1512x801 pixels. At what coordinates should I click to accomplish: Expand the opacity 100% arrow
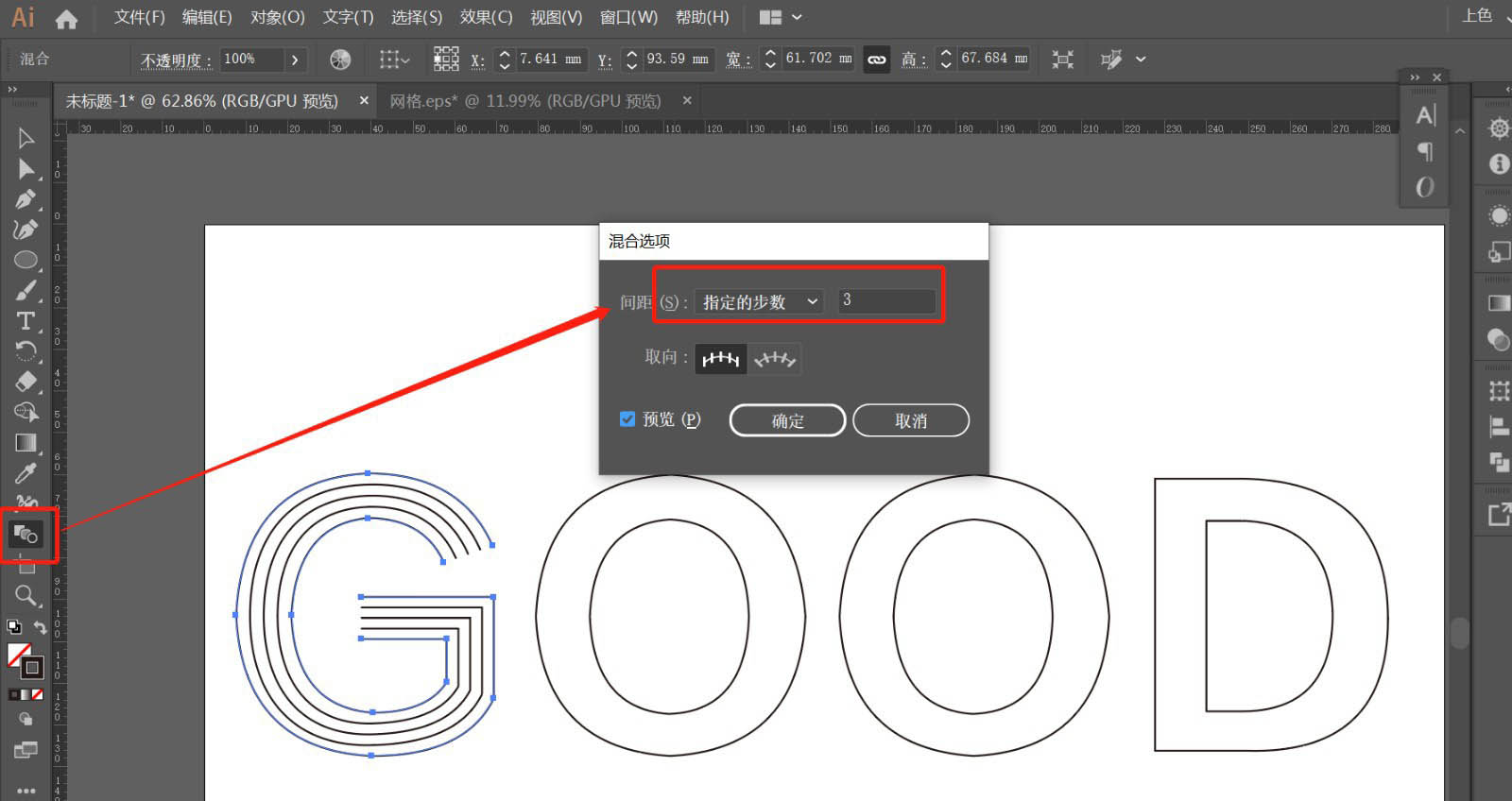(295, 60)
